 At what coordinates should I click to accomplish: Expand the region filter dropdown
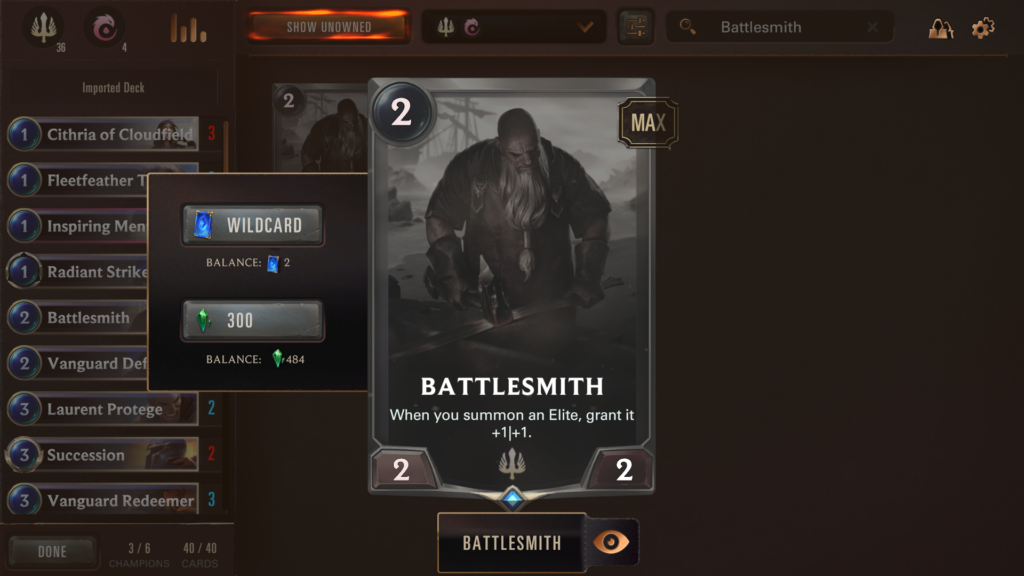[514, 27]
